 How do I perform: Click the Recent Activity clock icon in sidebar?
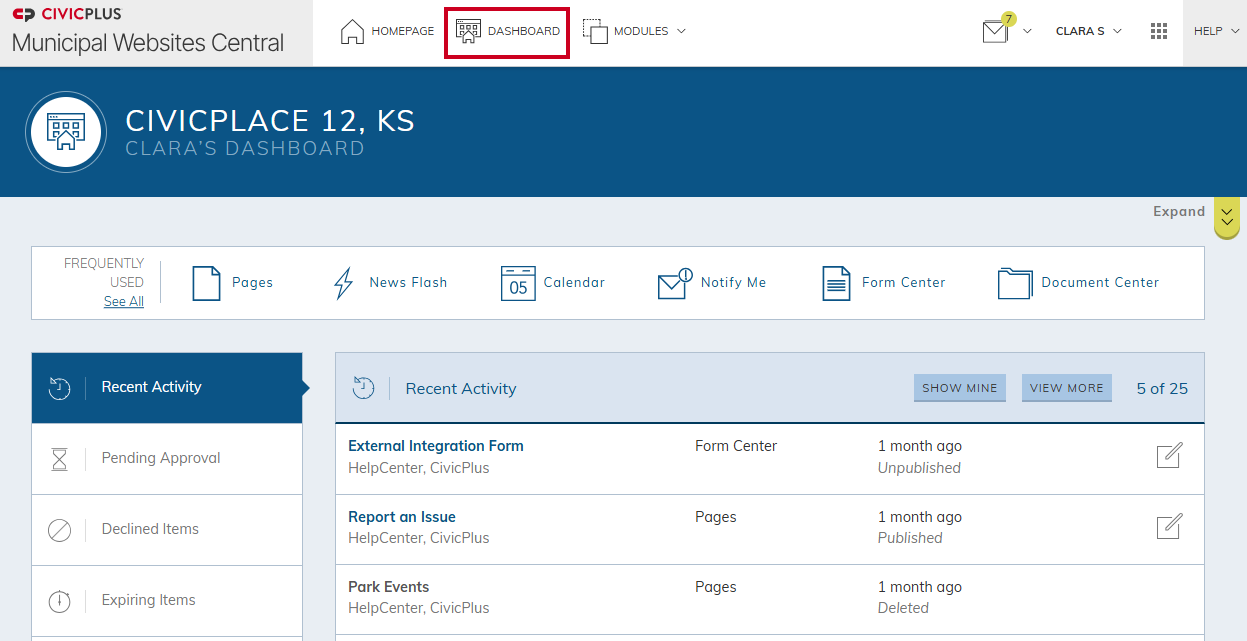click(60, 388)
